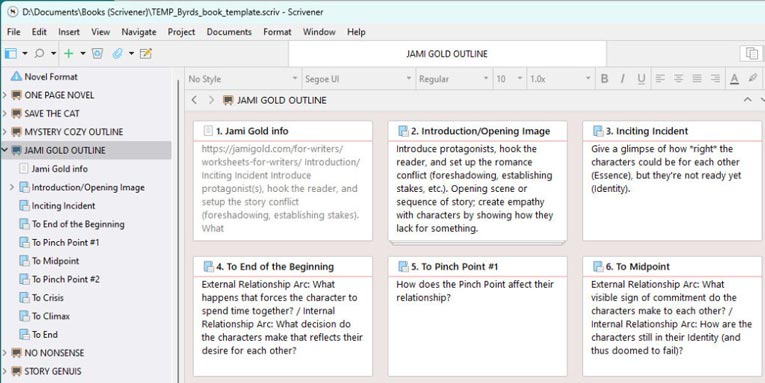Open the Help menu
The height and width of the screenshot is (383, 765).
tap(356, 32)
